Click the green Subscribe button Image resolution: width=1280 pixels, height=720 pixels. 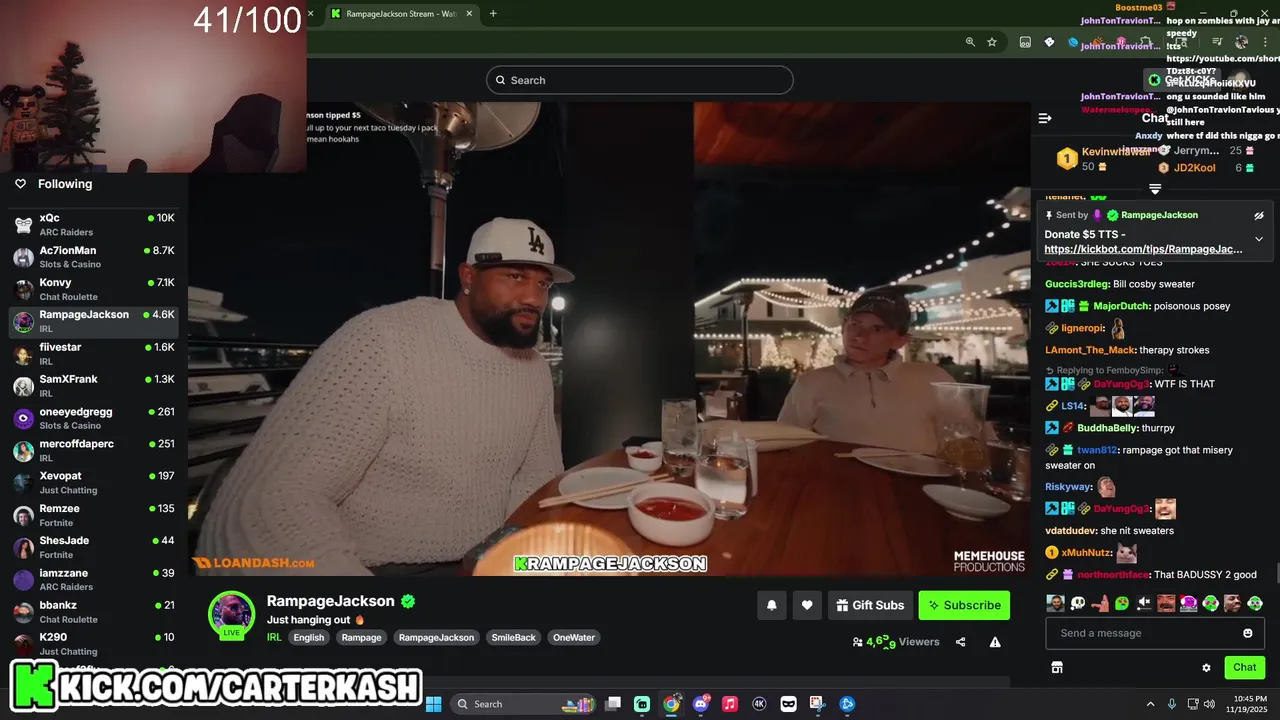click(x=964, y=605)
